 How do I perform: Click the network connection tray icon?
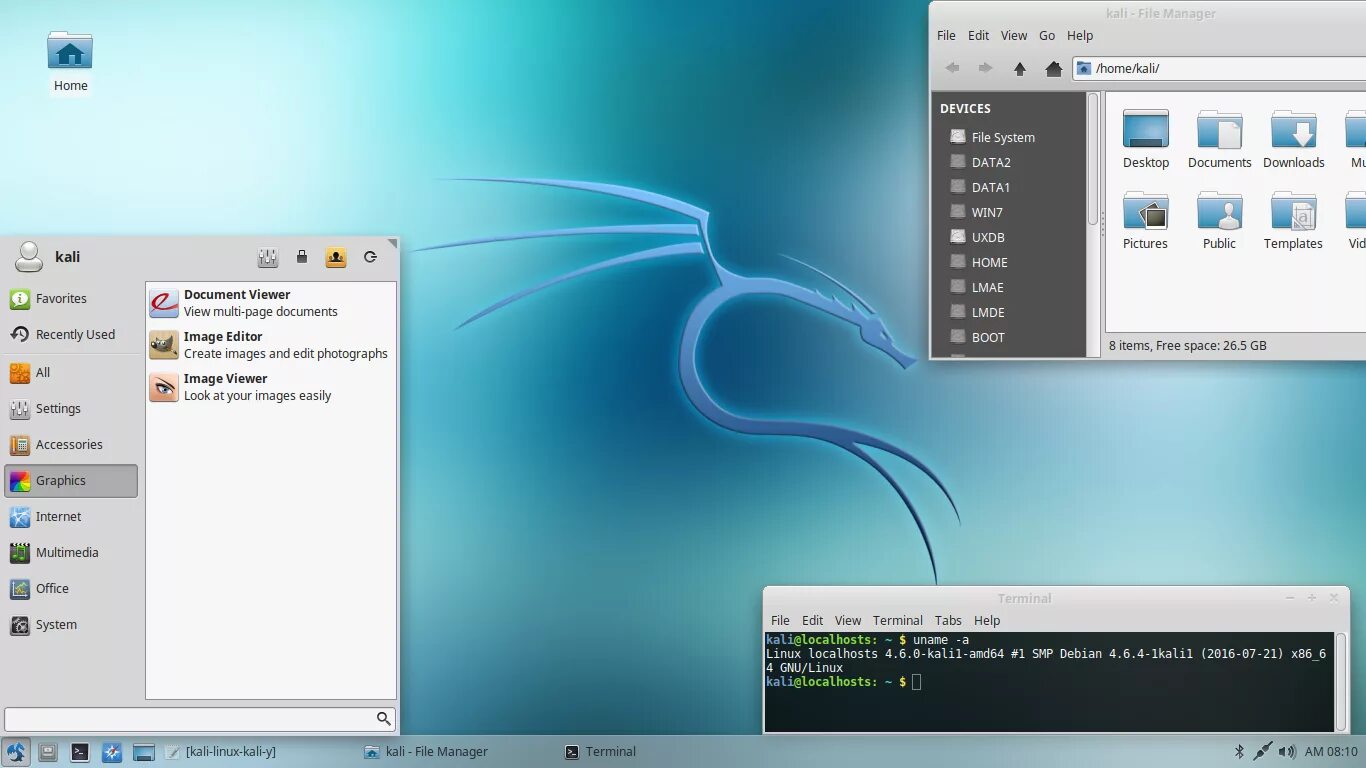[1263, 751]
